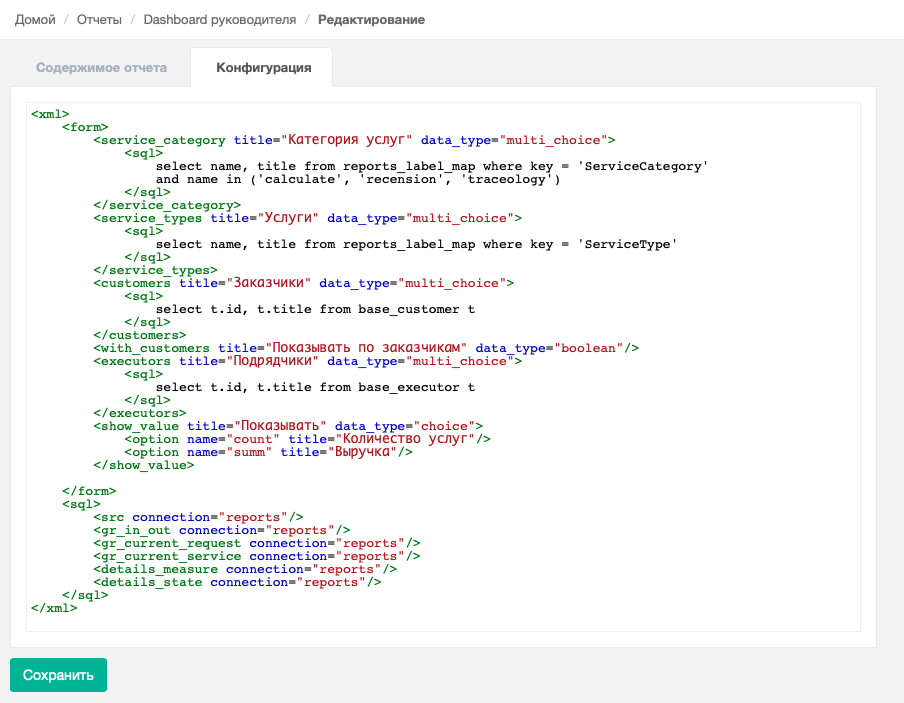This screenshot has height=703, width=904.
Task: Select the Конфигурация tab
Action: point(263,67)
